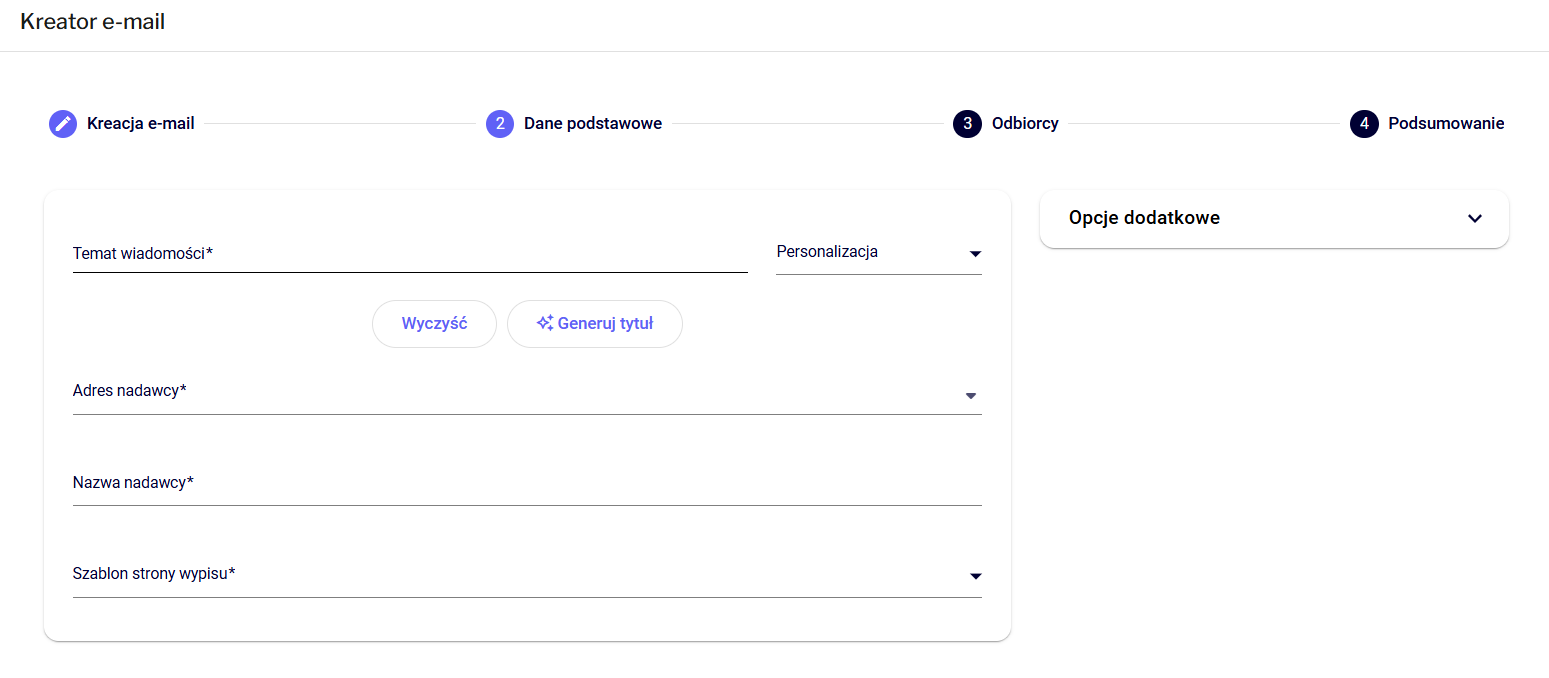Click the Opcje dodatkowe panel title
This screenshot has height=678, width=1549.
click(x=1144, y=218)
